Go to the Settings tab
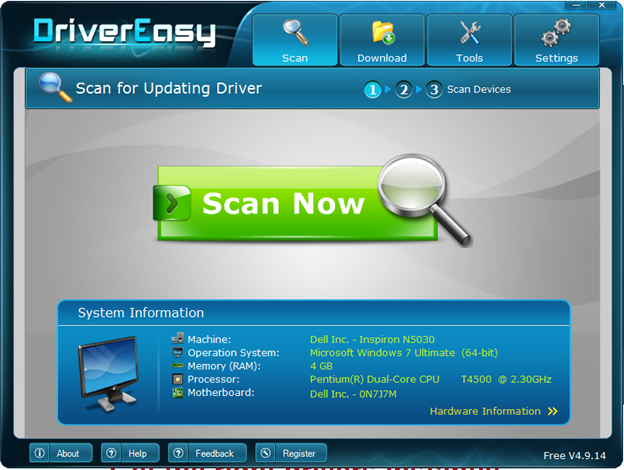 tap(556, 40)
